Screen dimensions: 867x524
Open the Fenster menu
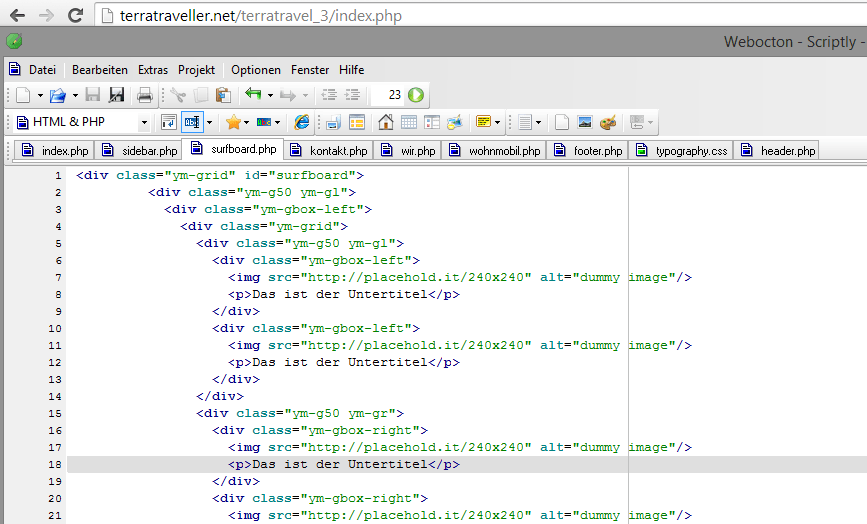[310, 70]
